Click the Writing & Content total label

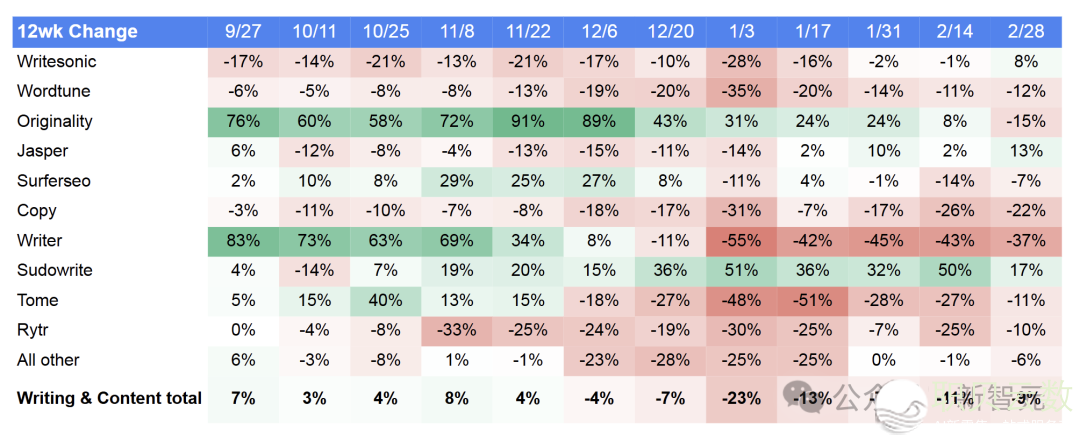(109, 398)
